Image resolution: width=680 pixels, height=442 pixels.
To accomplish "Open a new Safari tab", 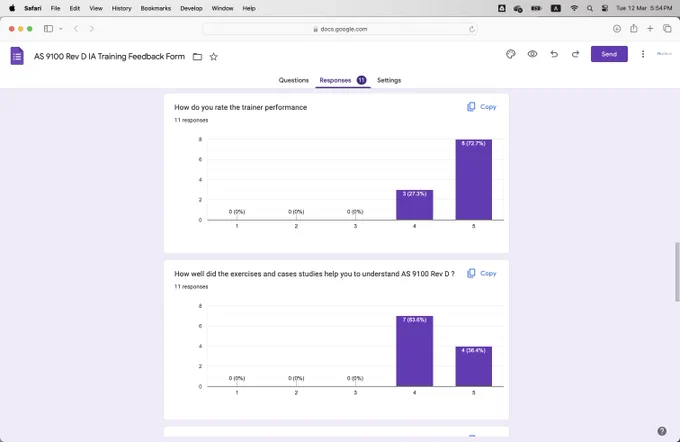I will (x=650, y=29).
